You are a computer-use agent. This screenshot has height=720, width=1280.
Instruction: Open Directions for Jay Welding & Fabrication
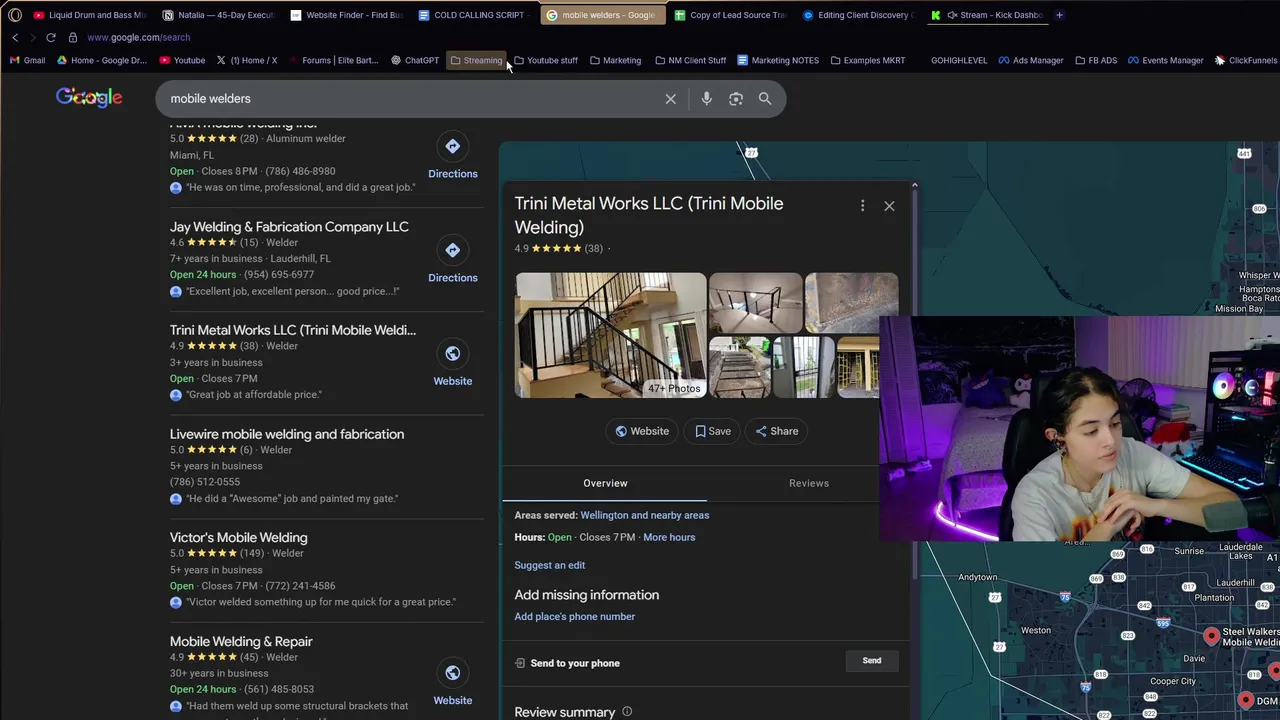pyautogui.click(x=453, y=261)
